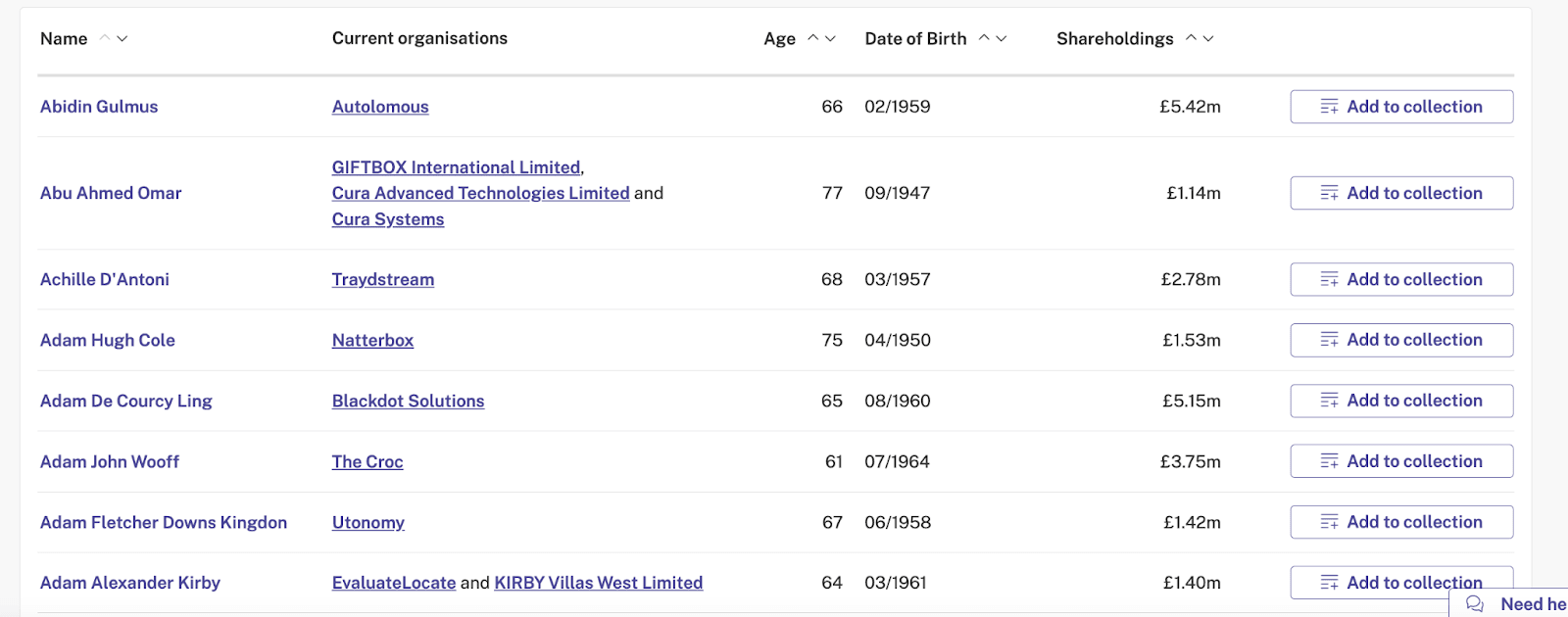Open the Traydstream organisation link
Image resolution: width=1568 pixels, height=617 pixels.
pyautogui.click(x=383, y=279)
